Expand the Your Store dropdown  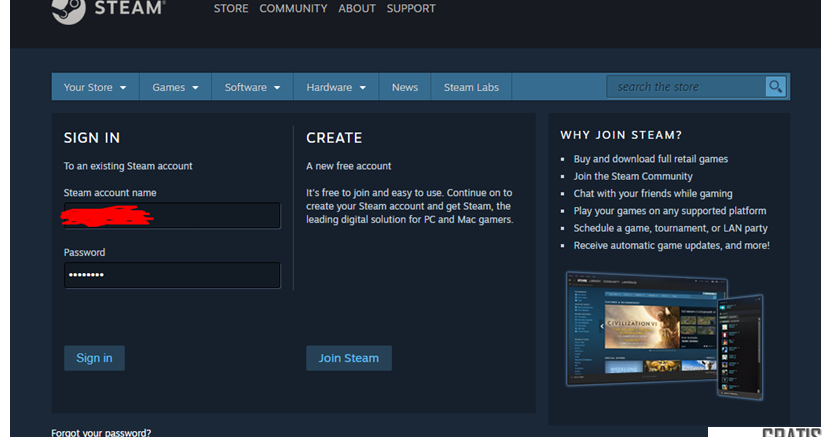[x=95, y=87]
